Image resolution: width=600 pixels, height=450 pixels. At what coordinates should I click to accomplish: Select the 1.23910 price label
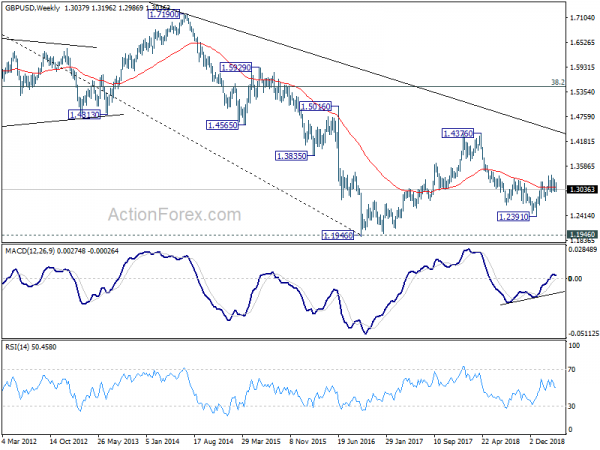(x=513, y=217)
